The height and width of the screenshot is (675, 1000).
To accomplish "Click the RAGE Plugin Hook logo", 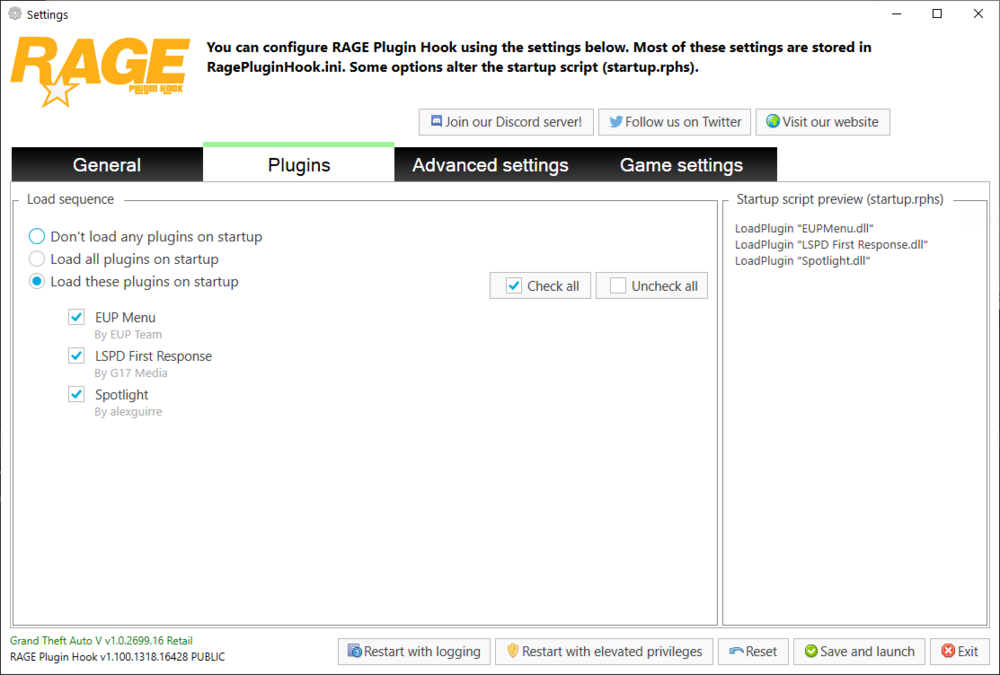I will [x=99, y=71].
